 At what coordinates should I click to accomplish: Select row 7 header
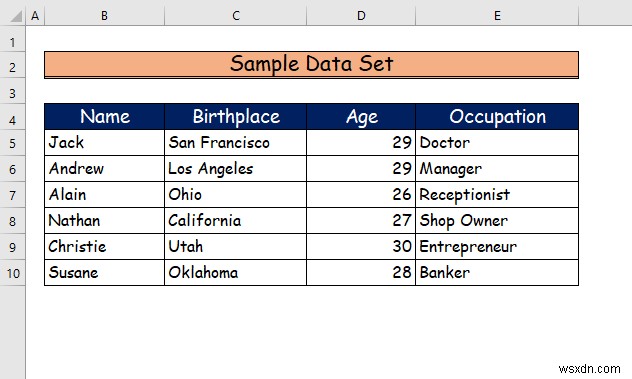(12, 195)
